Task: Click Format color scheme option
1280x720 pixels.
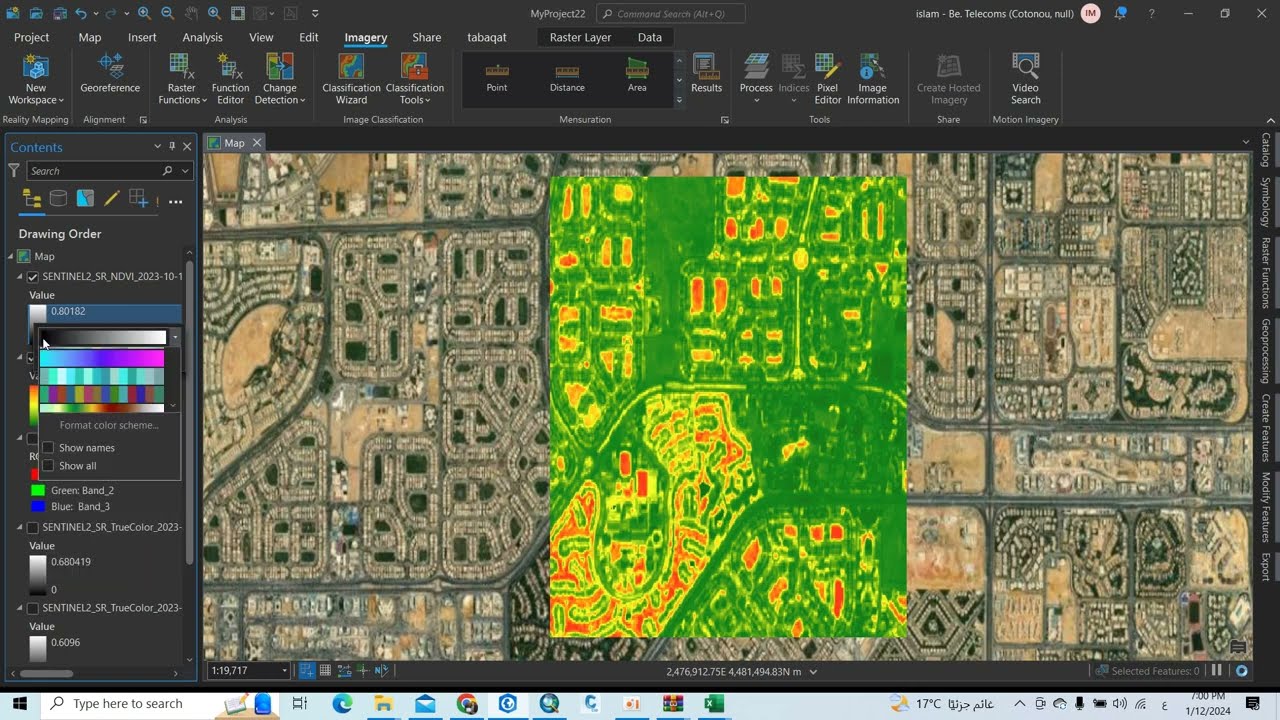Action: click(x=109, y=425)
